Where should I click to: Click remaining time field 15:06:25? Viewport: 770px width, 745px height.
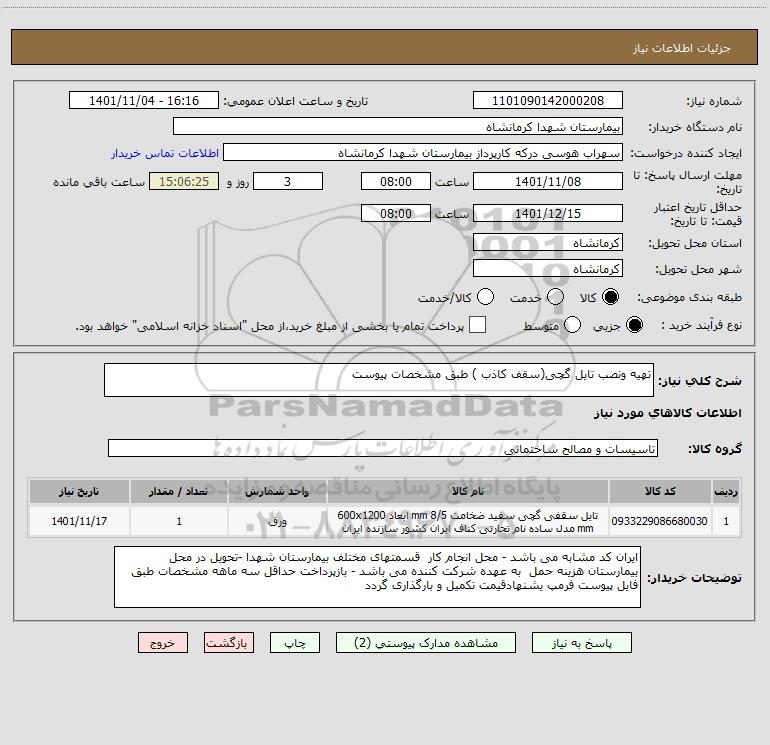(x=184, y=182)
